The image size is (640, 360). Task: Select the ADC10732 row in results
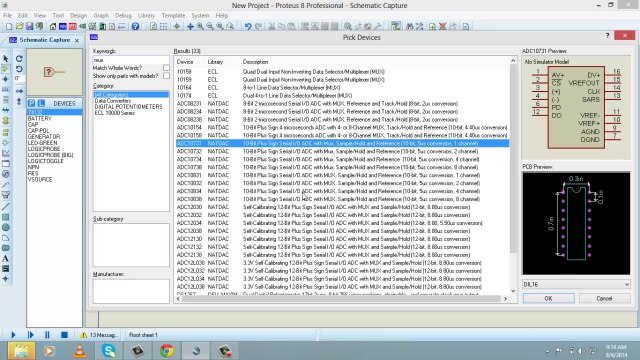pos(342,151)
